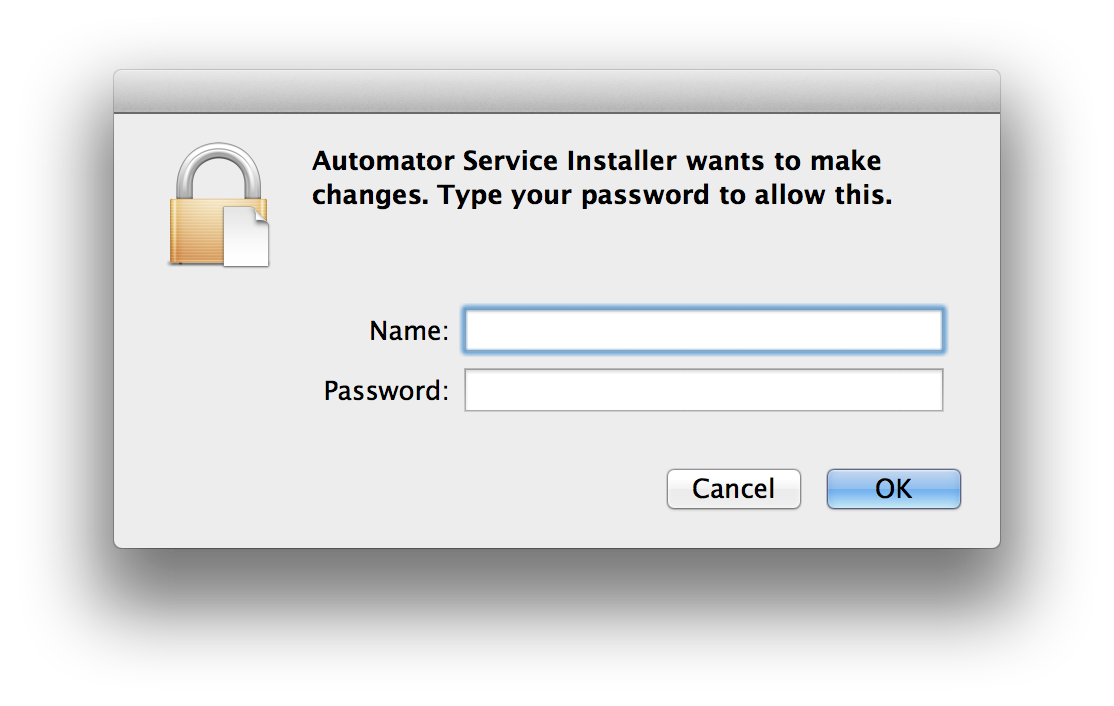Confirm with the OK button
Viewport: 1114px width, 706px height.
point(893,489)
